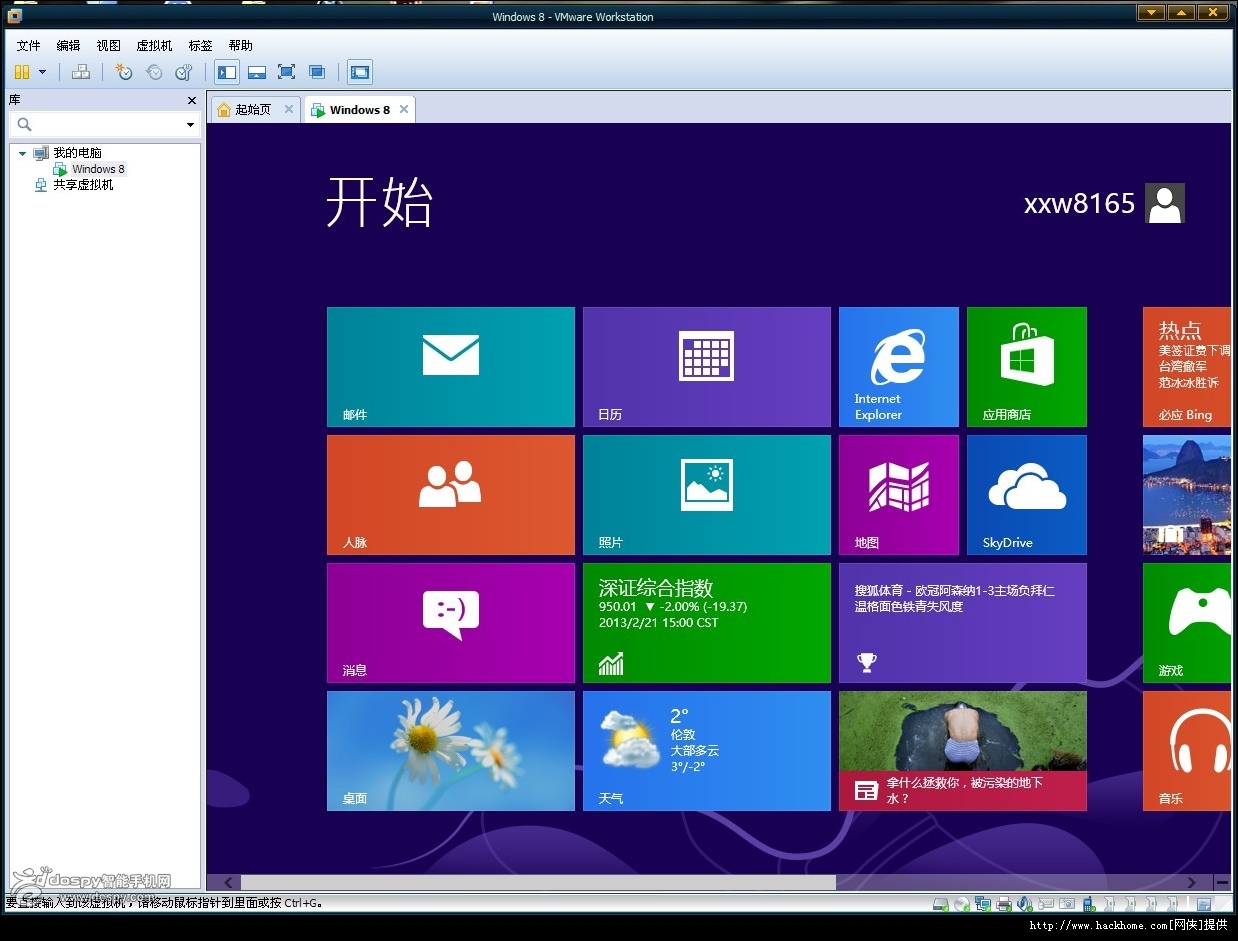Image resolution: width=1238 pixels, height=941 pixels.
Task: Click the CD/DVD drive status icon
Action: [x=962, y=904]
